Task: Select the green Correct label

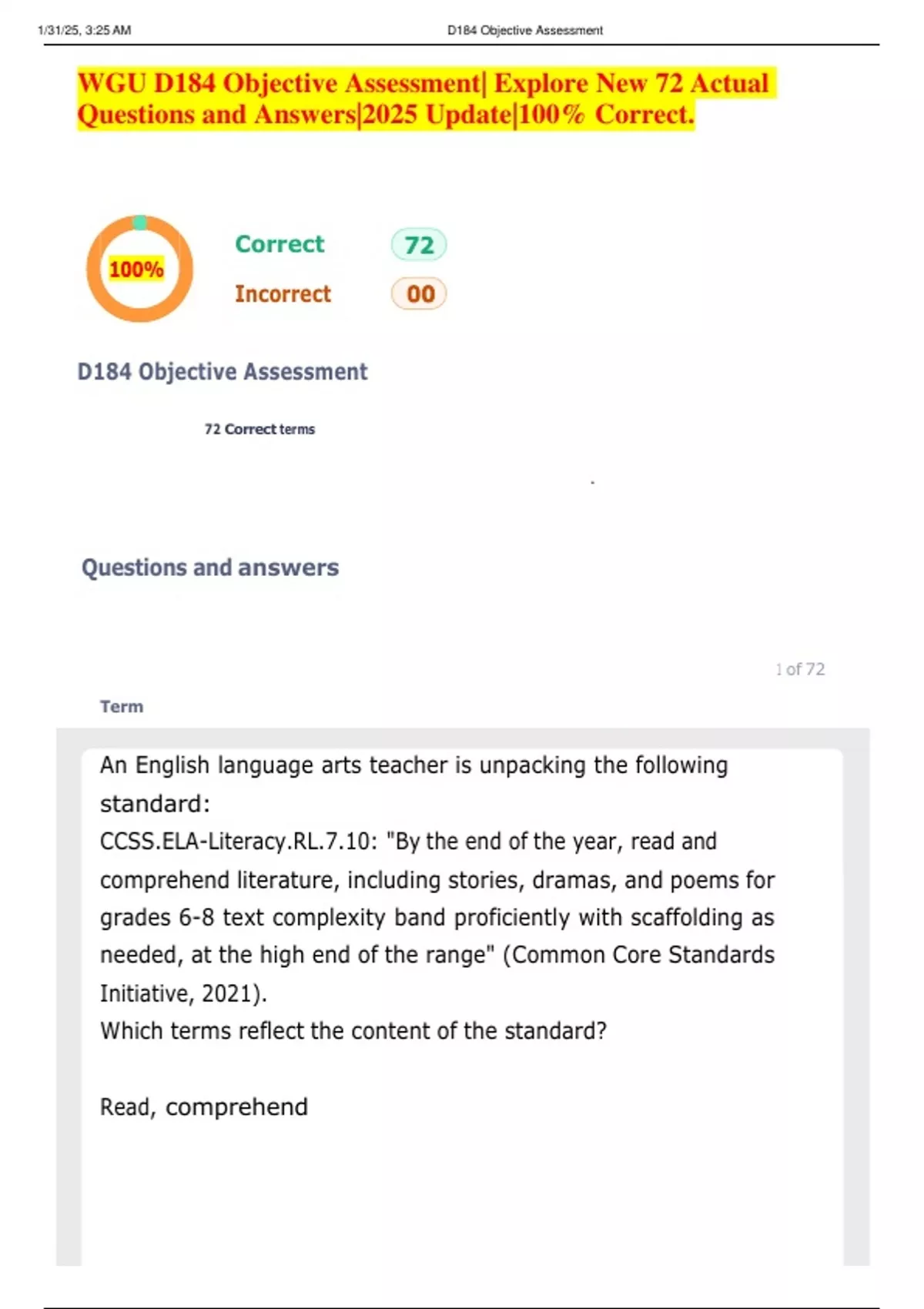Action: coord(280,244)
